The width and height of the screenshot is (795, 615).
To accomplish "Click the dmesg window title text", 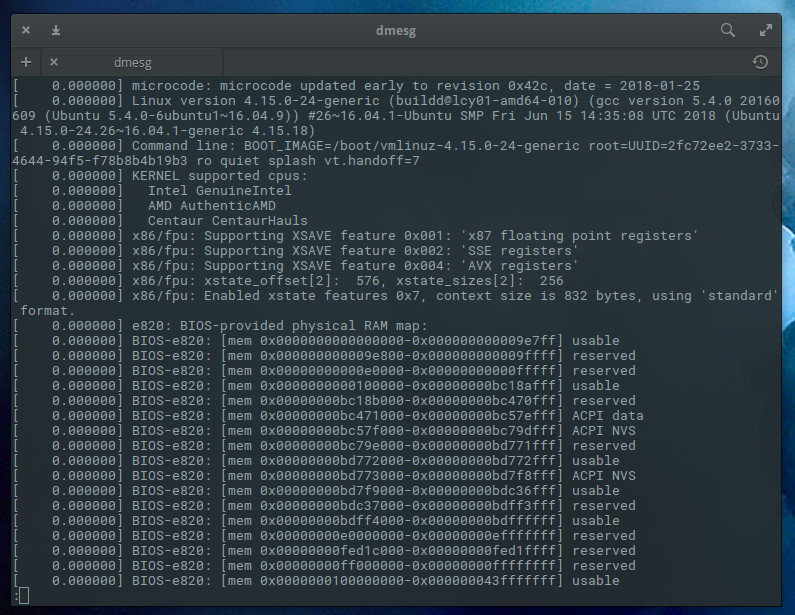I will point(396,30).
